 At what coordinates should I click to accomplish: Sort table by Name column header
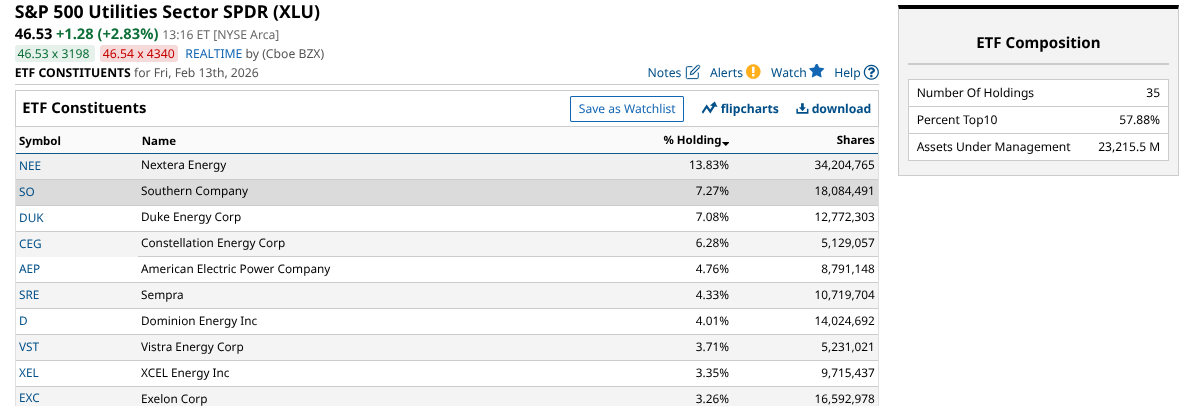click(x=158, y=141)
